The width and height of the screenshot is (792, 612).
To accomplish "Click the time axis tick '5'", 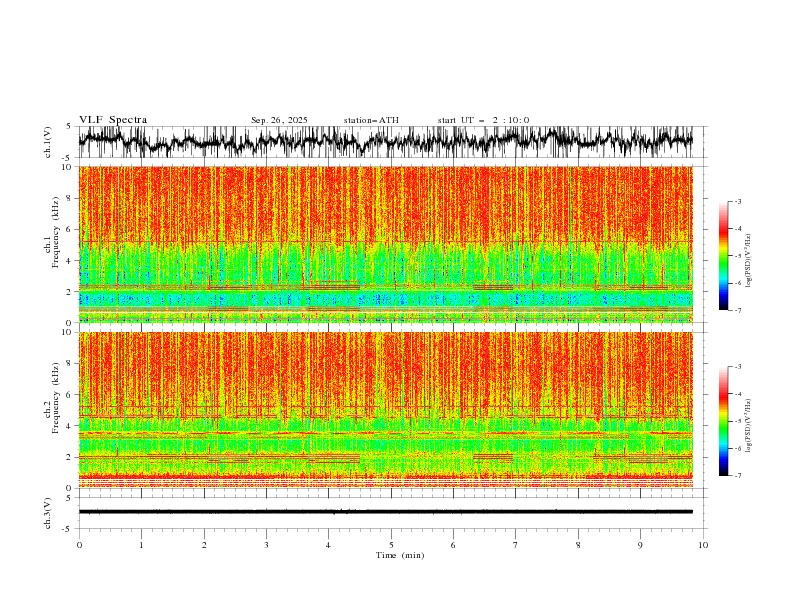I will pos(391,545).
